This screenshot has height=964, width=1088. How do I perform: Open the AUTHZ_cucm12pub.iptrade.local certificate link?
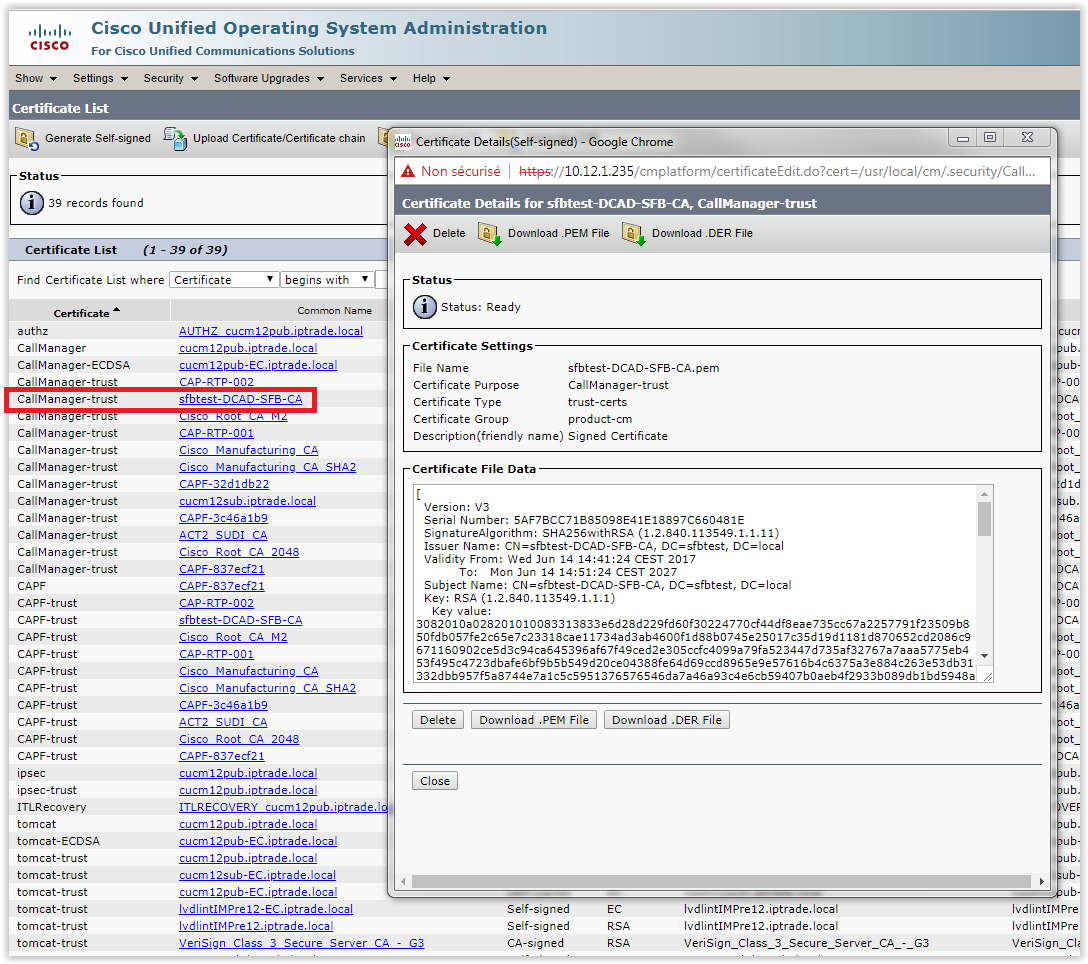[x=271, y=331]
